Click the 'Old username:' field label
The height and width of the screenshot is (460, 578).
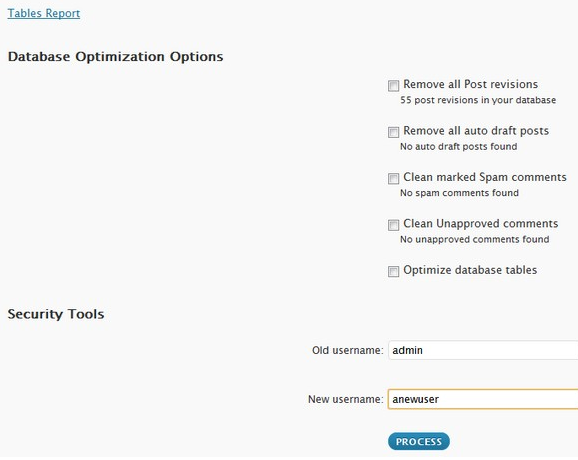[348, 350]
